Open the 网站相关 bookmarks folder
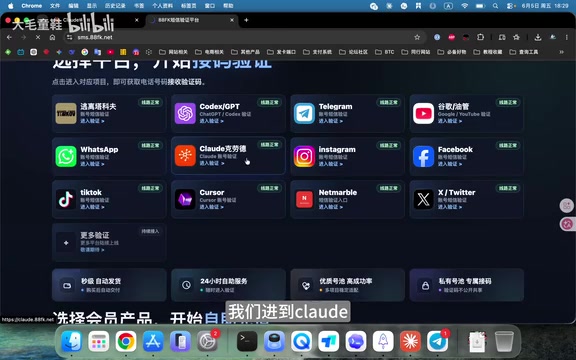This screenshot has height=360, width=576. [x=173, y=52]
